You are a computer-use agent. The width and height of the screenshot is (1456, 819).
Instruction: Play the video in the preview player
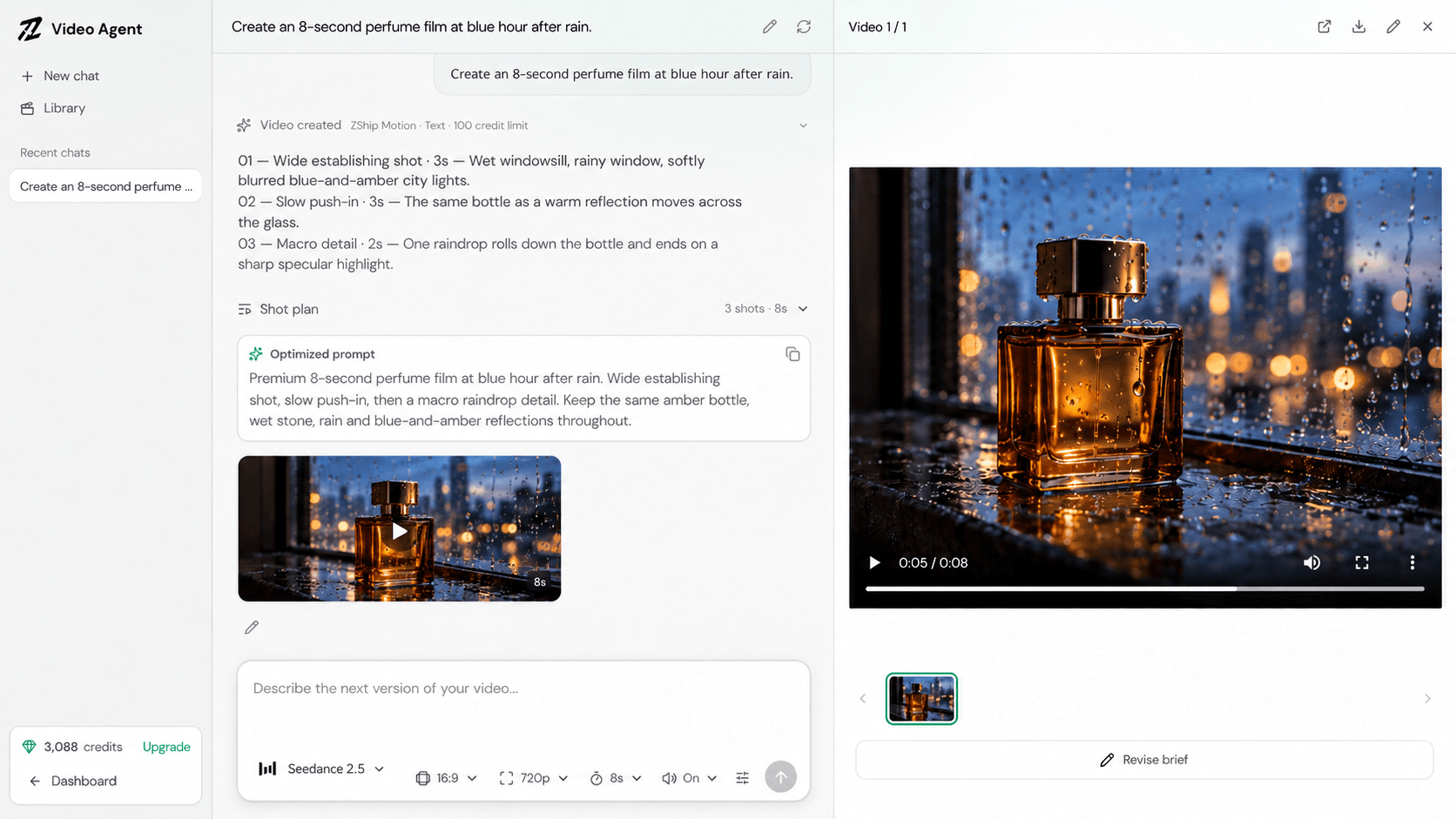874,563
